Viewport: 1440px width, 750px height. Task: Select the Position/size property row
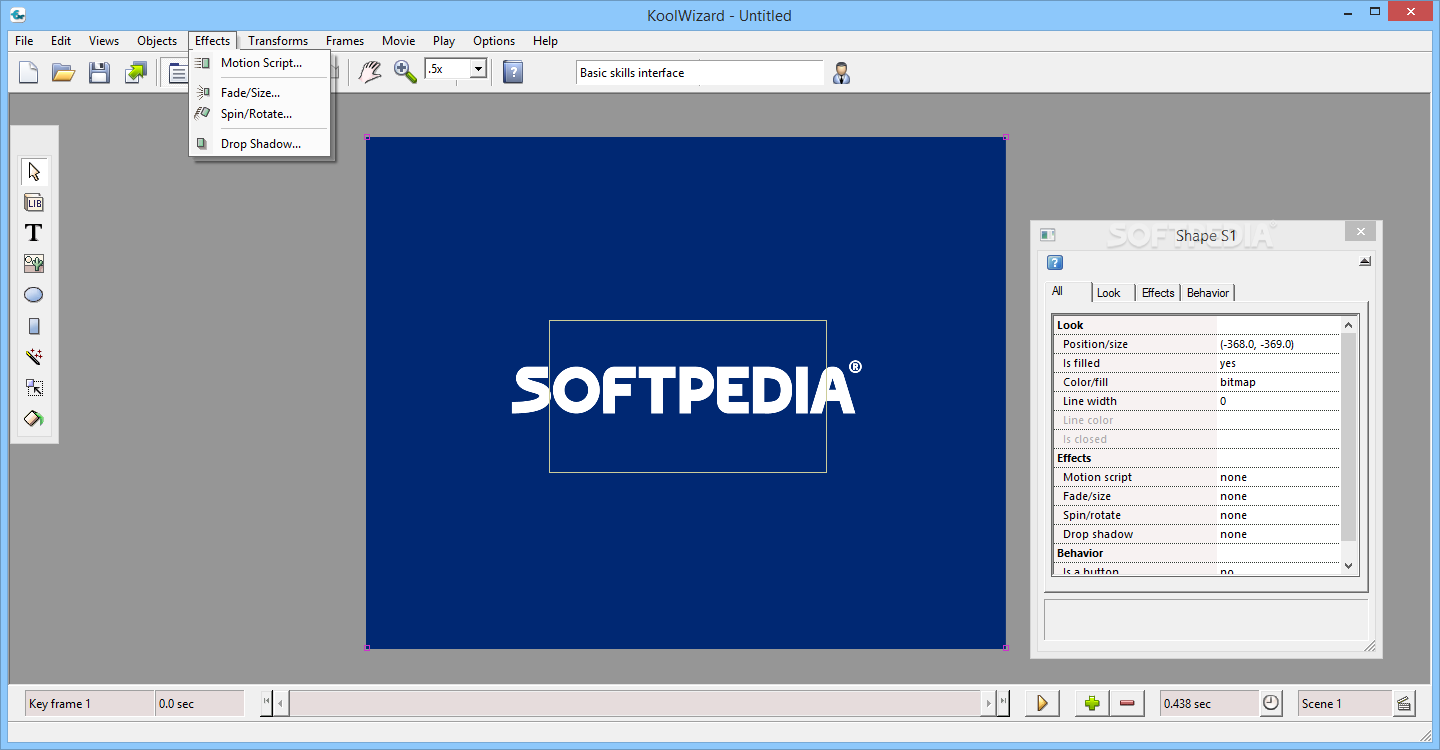pyautogui.click(x=1196, y=344)
